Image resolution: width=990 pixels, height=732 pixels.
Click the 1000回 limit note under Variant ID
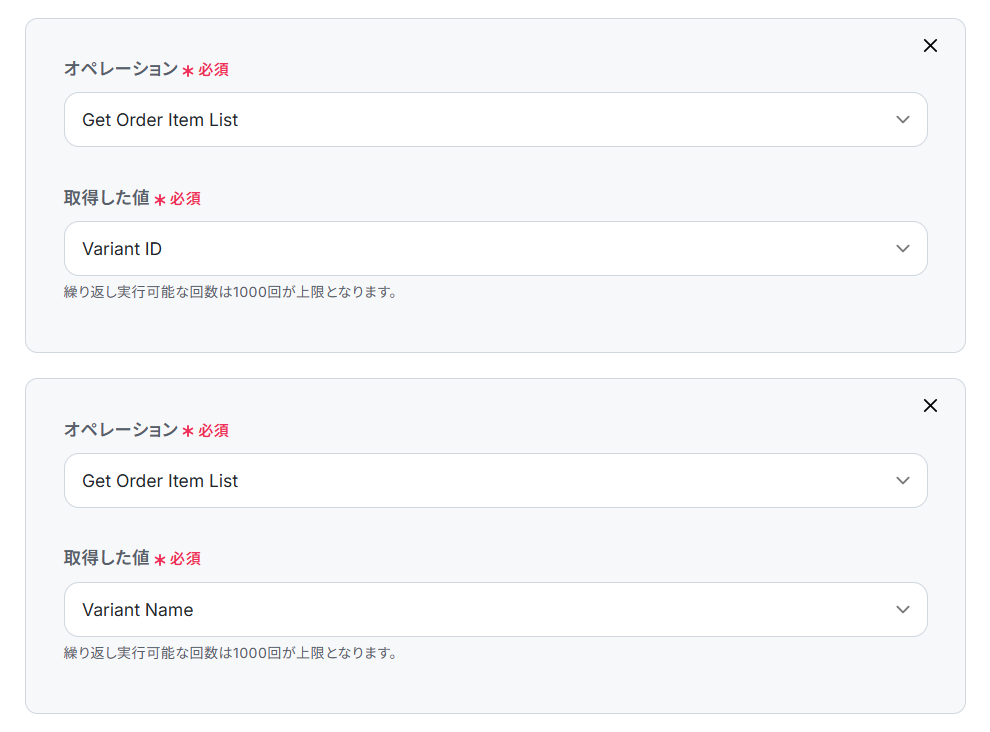pyautogui.click(x=230, y=292)
